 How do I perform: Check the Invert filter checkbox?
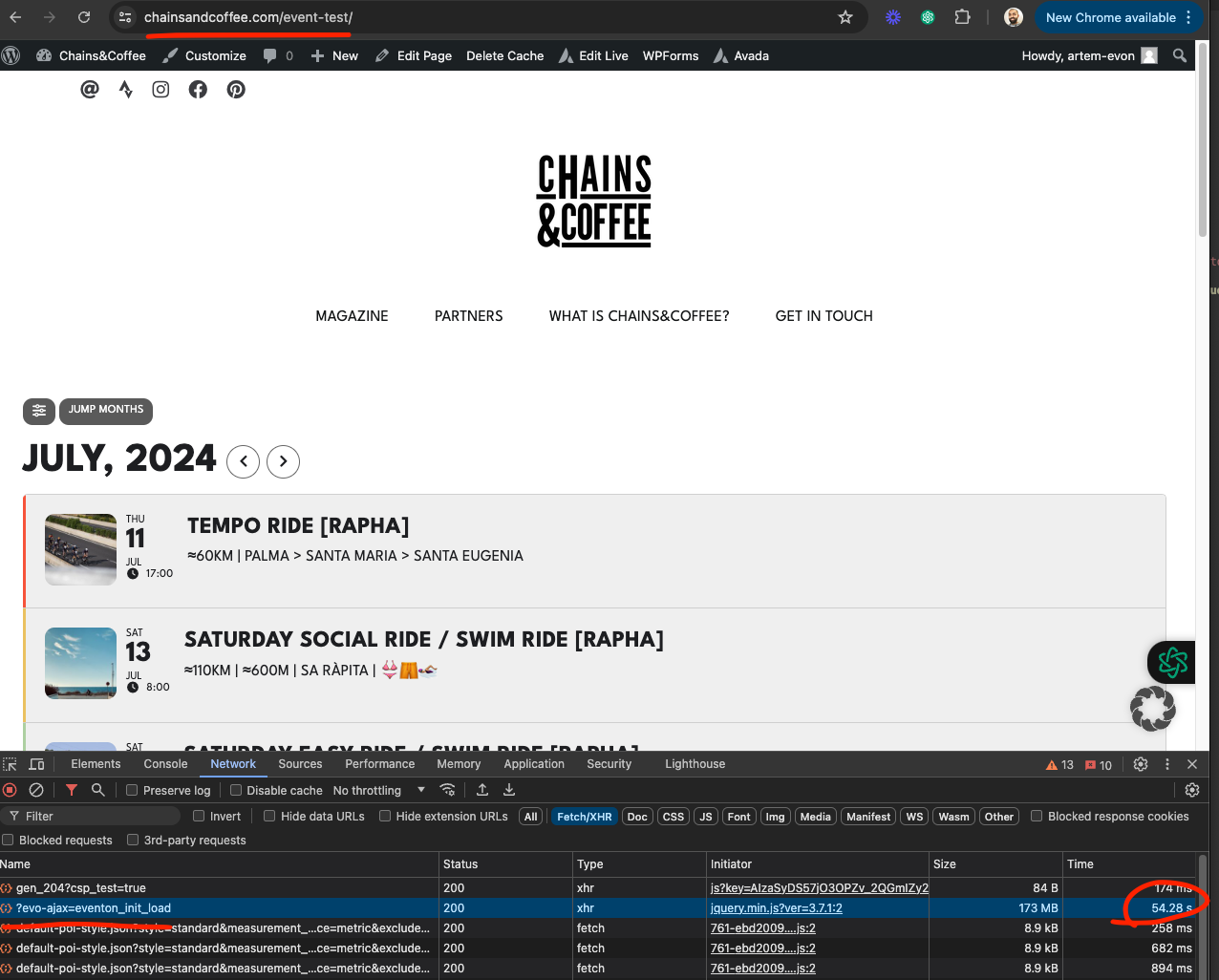pyautogui.click(x=199, y=816)
